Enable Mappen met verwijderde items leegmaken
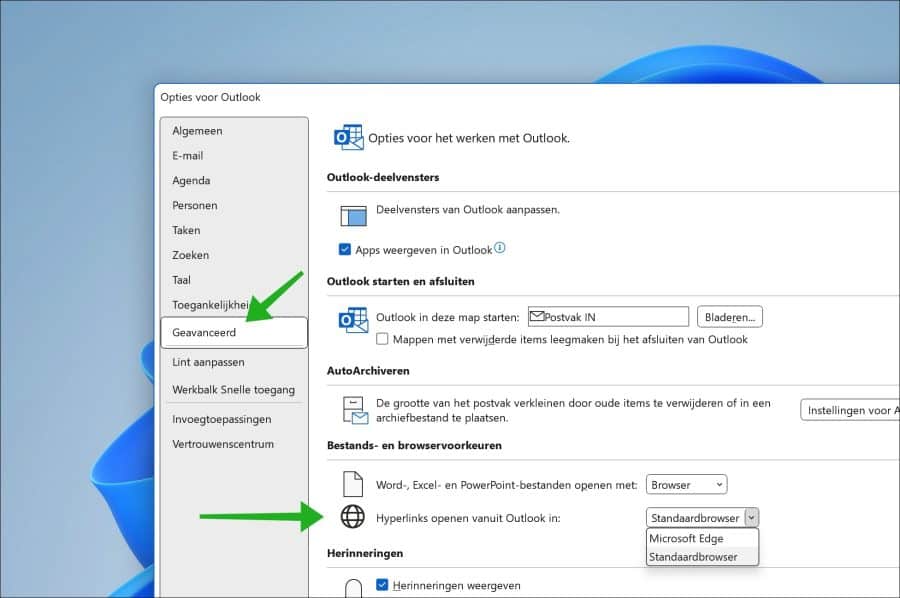Viewport: 900px width, 598px height. pyautogui.click(x=382, y=339)
